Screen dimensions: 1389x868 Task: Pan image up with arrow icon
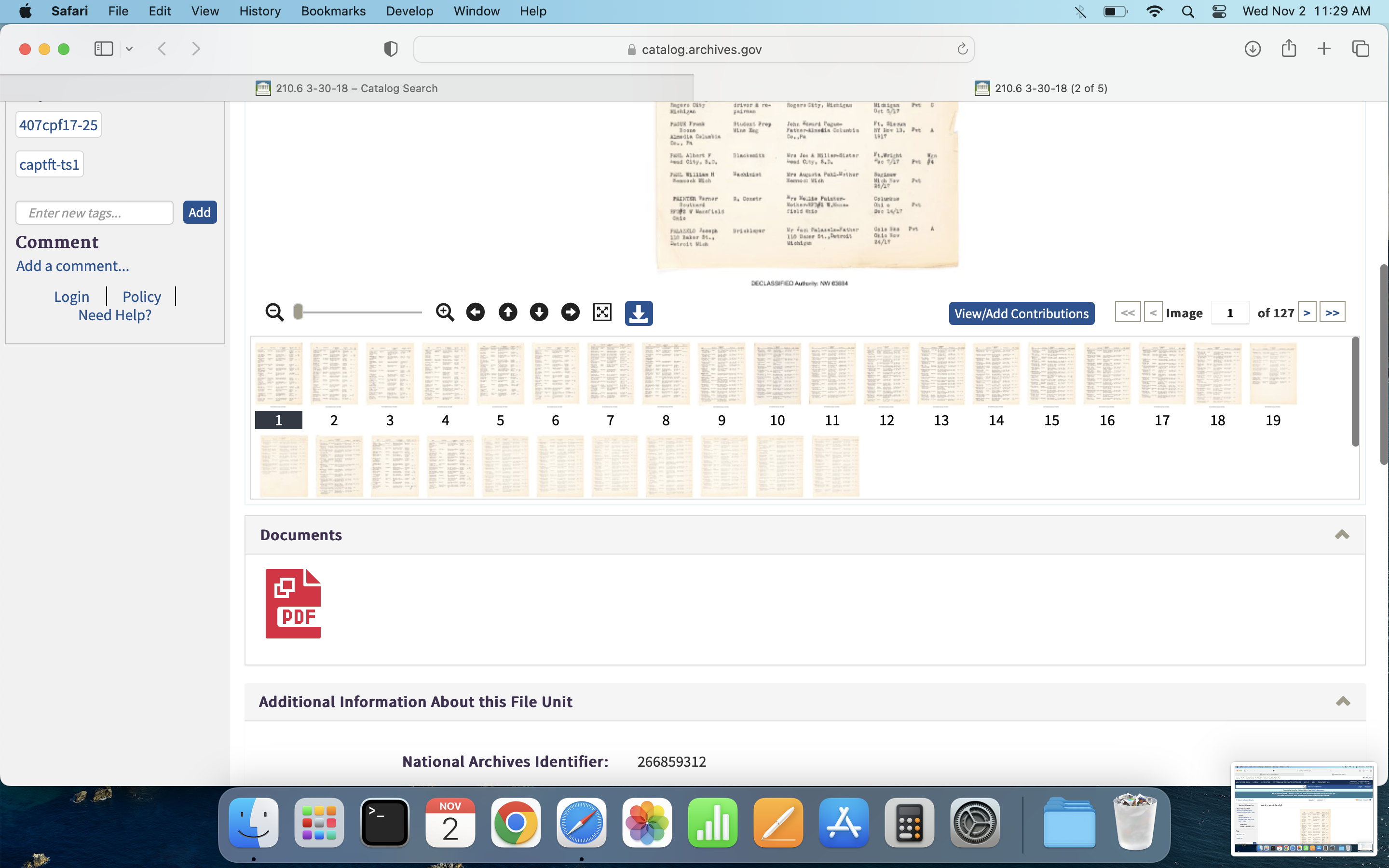click(x=507, y=312)
